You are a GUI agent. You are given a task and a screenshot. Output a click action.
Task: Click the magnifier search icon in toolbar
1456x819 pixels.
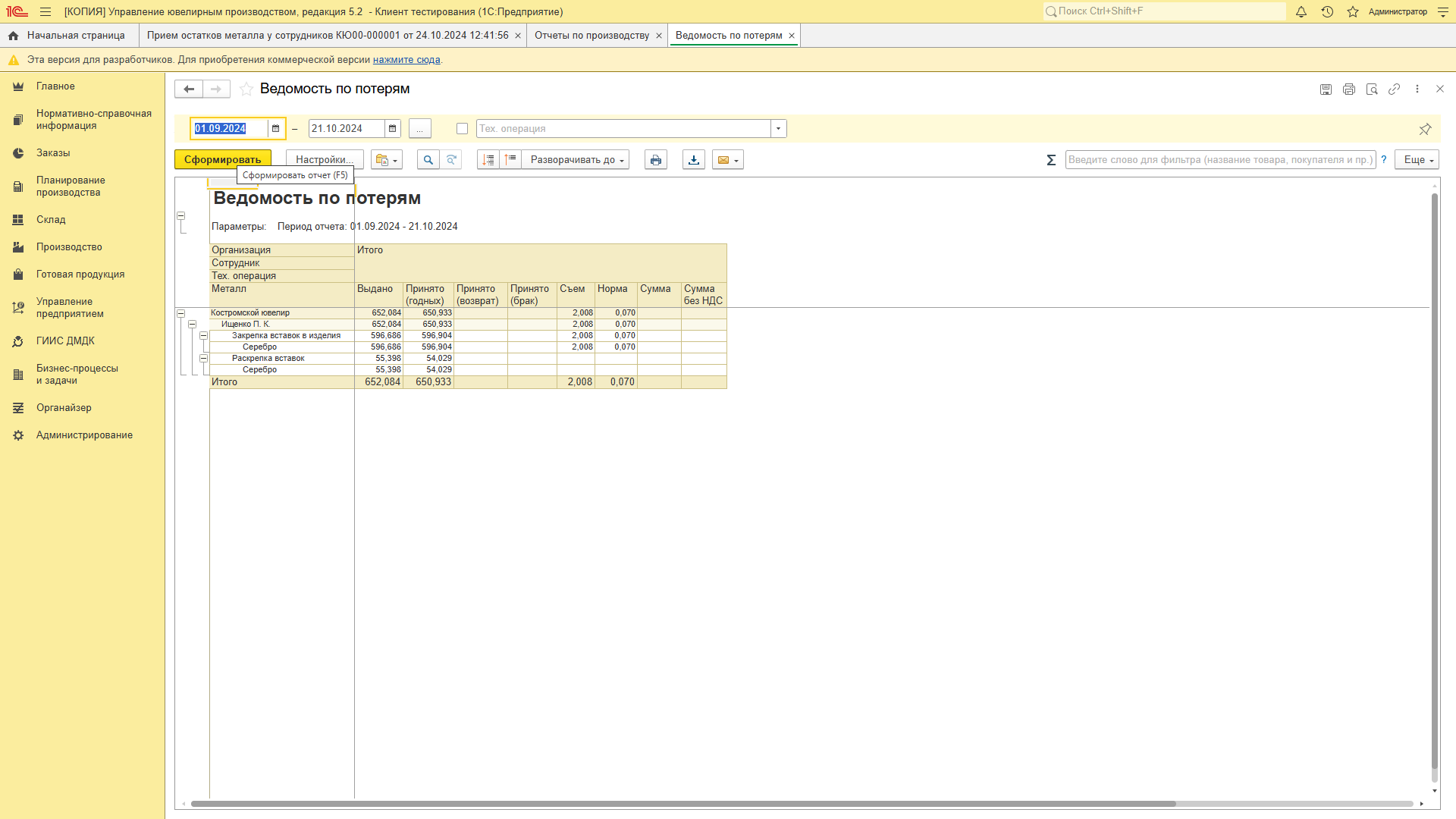[x=428, y=160]
